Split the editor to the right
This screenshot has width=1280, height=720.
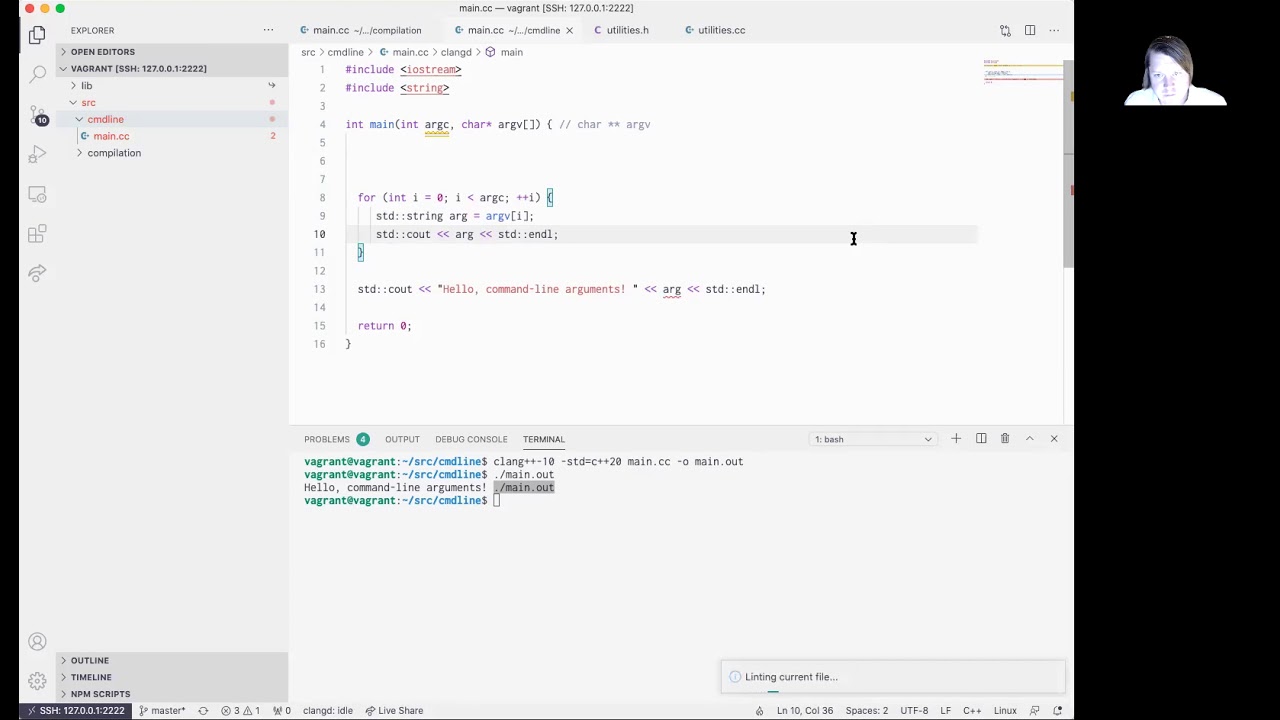pyautogui.click(x=1030, y=30)
